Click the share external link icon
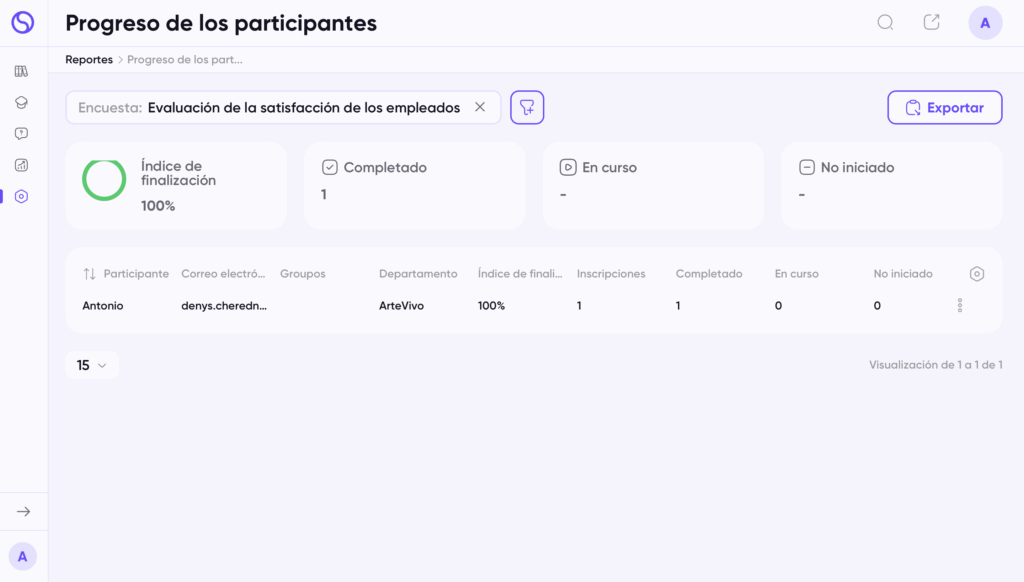This screenshot has width=1024, height=582. click(x=932, y=22)
